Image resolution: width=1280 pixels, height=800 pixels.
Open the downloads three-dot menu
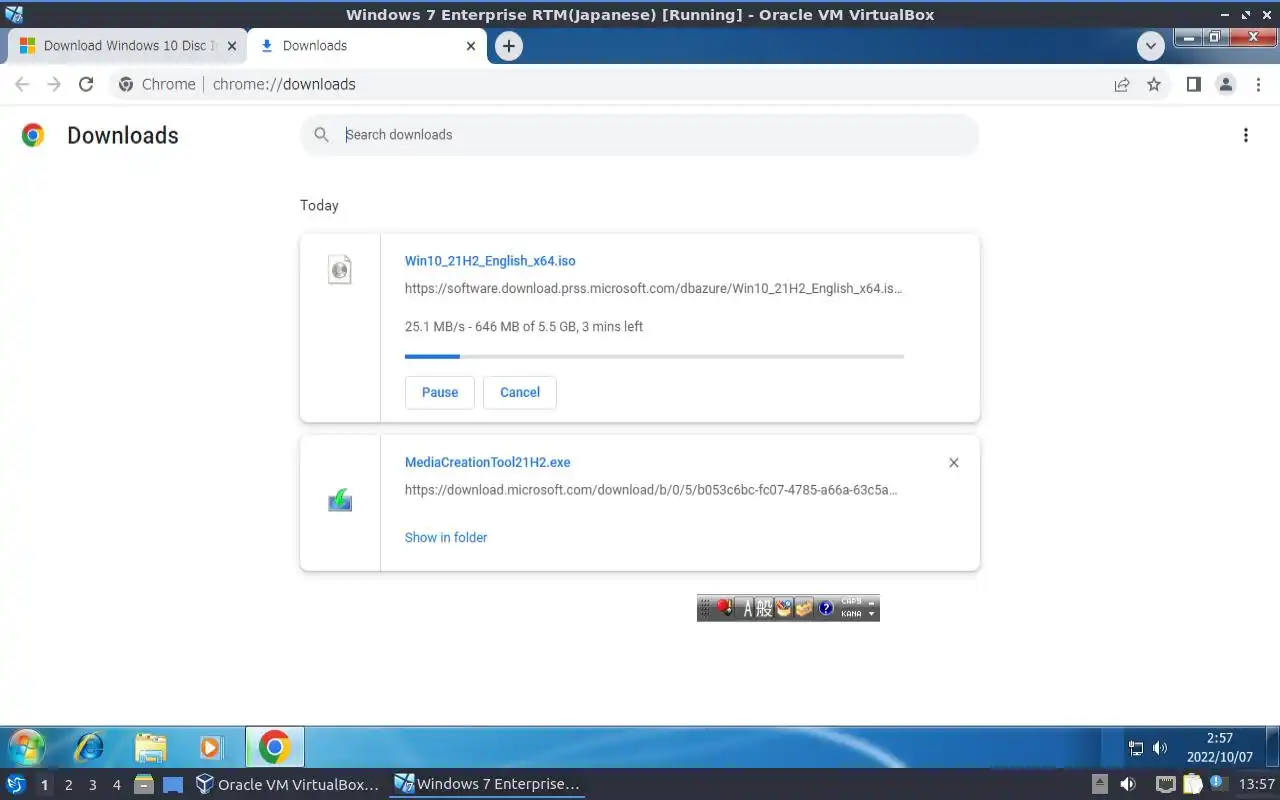pos(1246,135)
